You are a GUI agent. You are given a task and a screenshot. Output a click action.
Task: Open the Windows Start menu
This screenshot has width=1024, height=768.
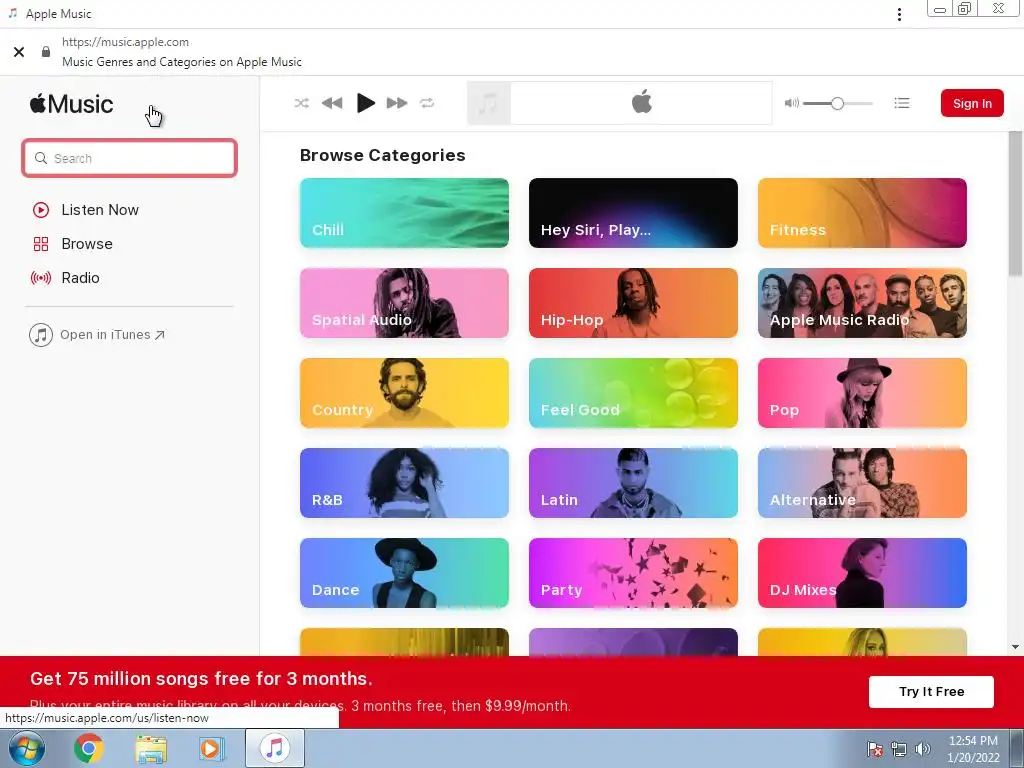coord(26,748)
